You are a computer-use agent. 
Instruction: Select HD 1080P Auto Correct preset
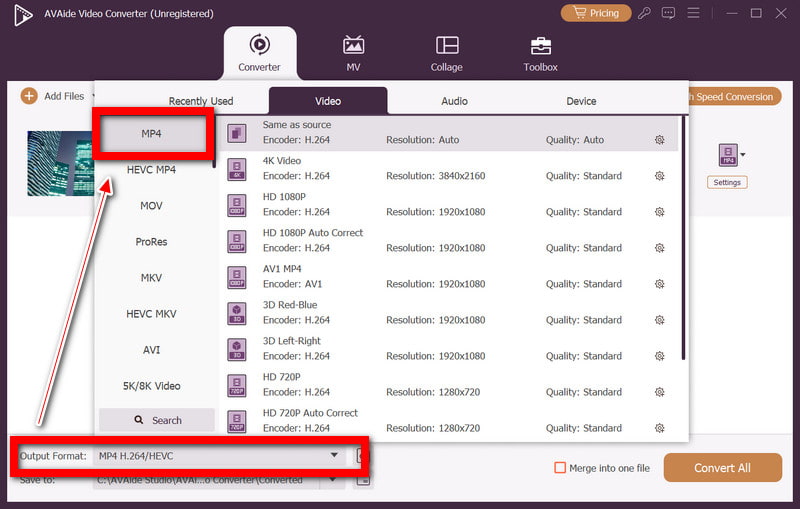click(449, 240)
